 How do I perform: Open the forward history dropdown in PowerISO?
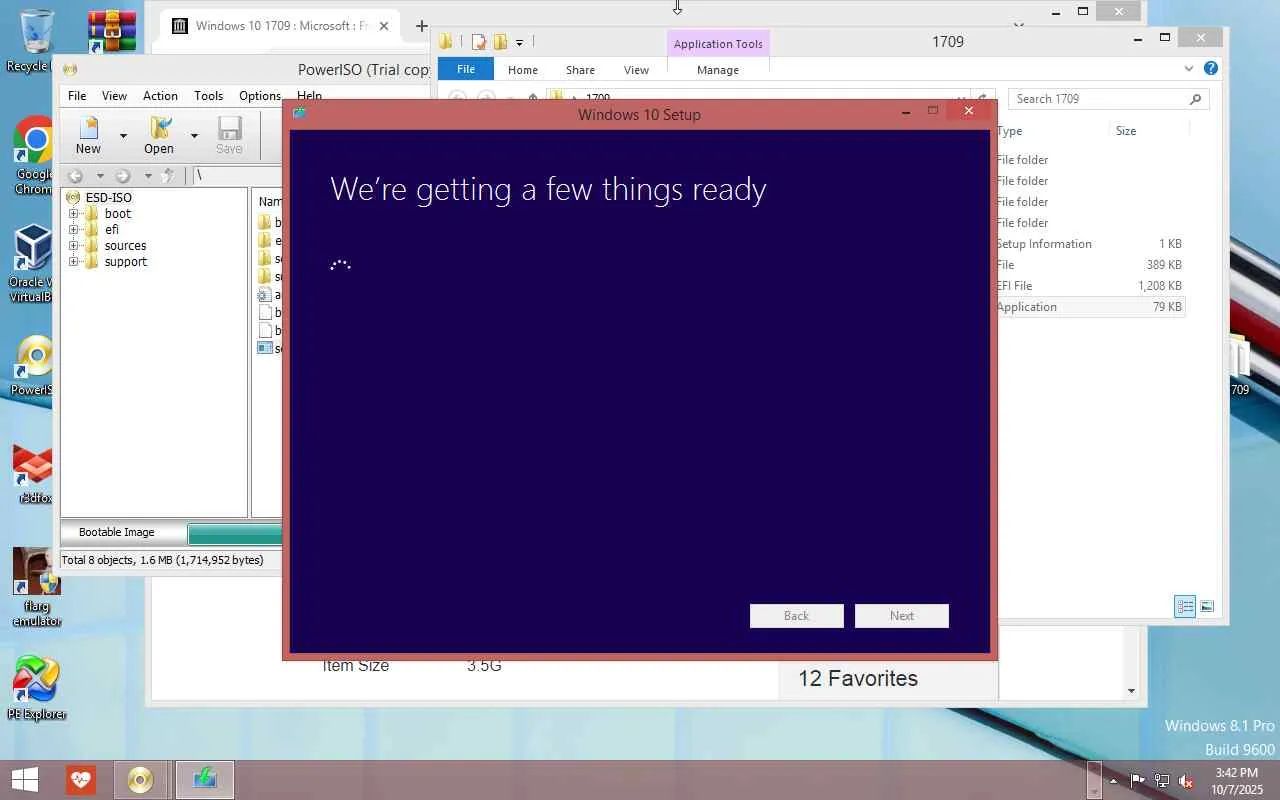(148, 176)
